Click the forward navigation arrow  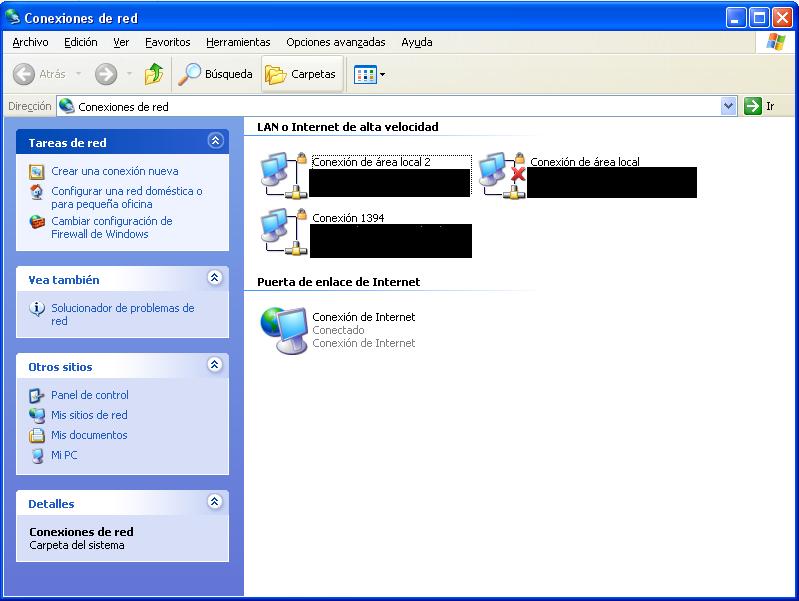[x=106, y=74]
